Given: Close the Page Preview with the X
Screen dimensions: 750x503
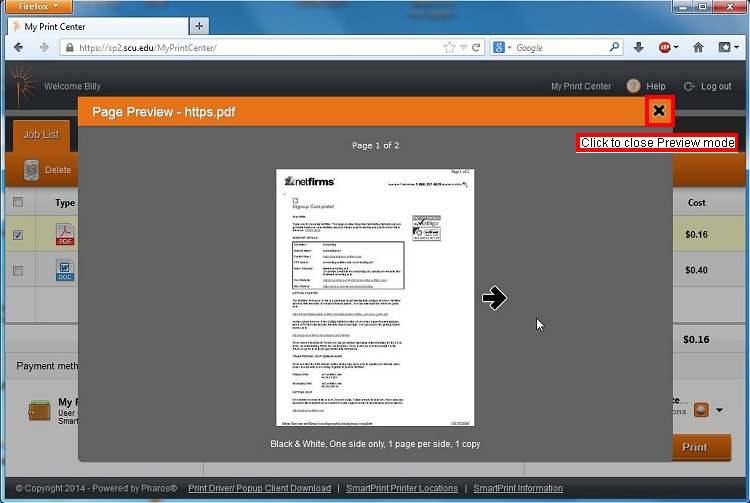Looking at the screenshot, I should pos(659,111).
